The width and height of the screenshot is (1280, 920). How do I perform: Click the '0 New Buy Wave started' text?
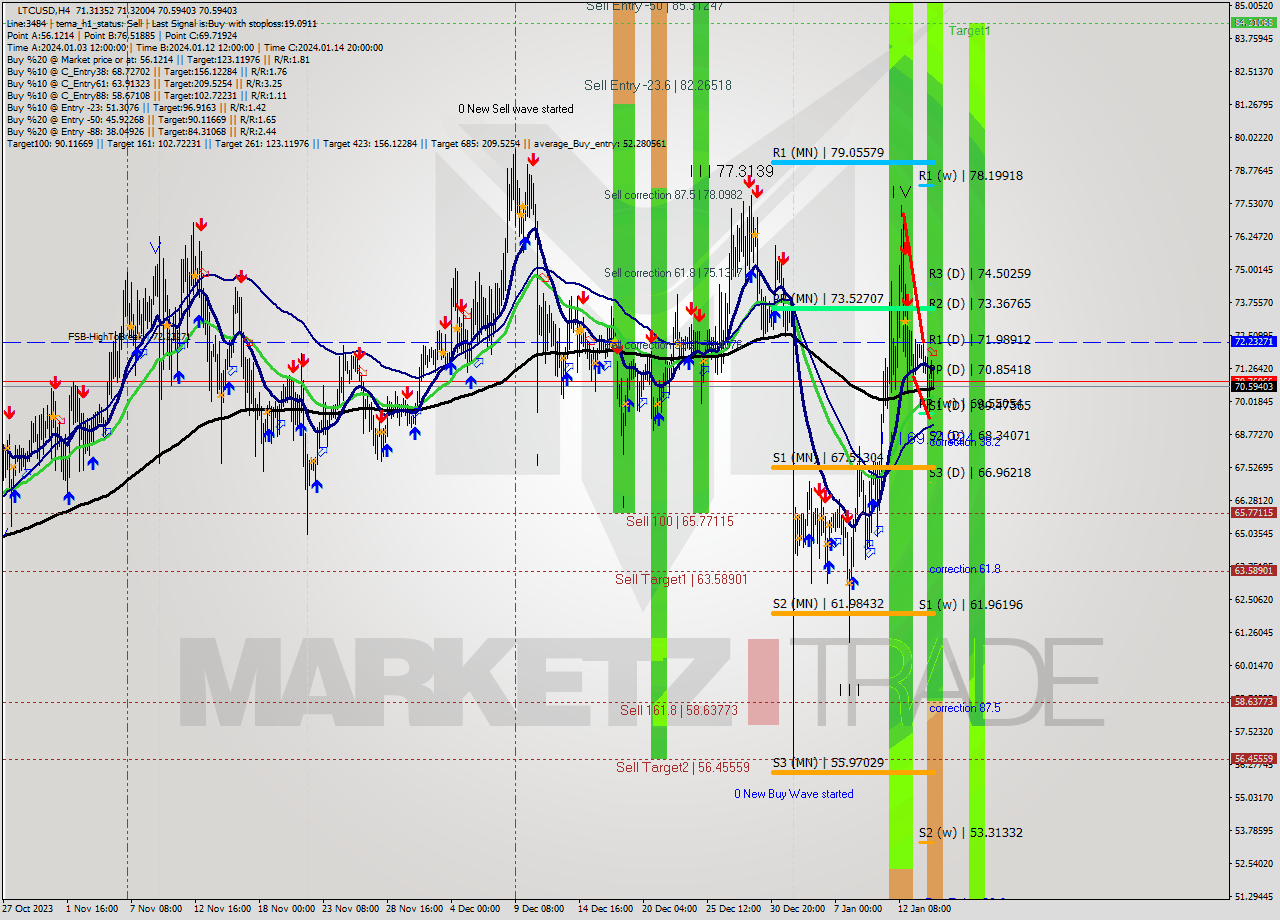click(794, 794)
